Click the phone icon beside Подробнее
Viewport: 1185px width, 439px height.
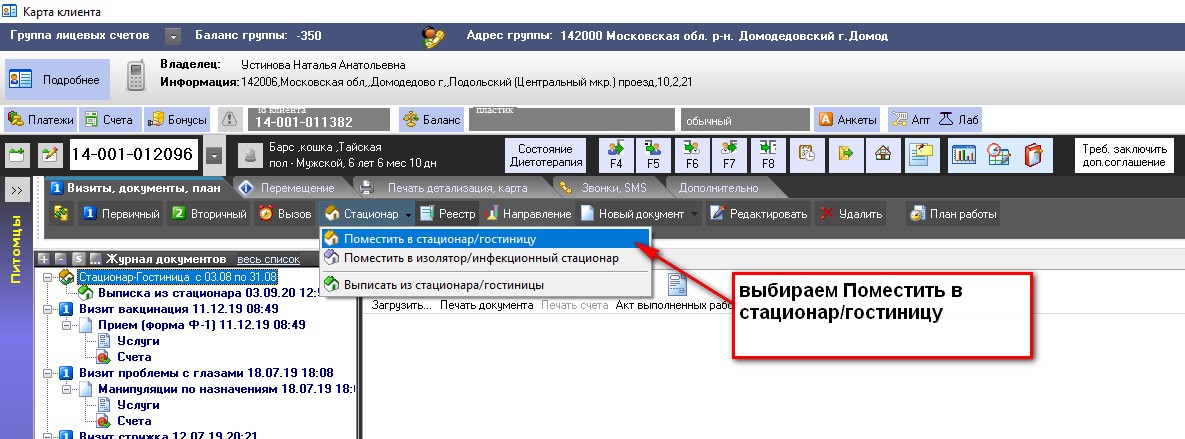[136, 76]
